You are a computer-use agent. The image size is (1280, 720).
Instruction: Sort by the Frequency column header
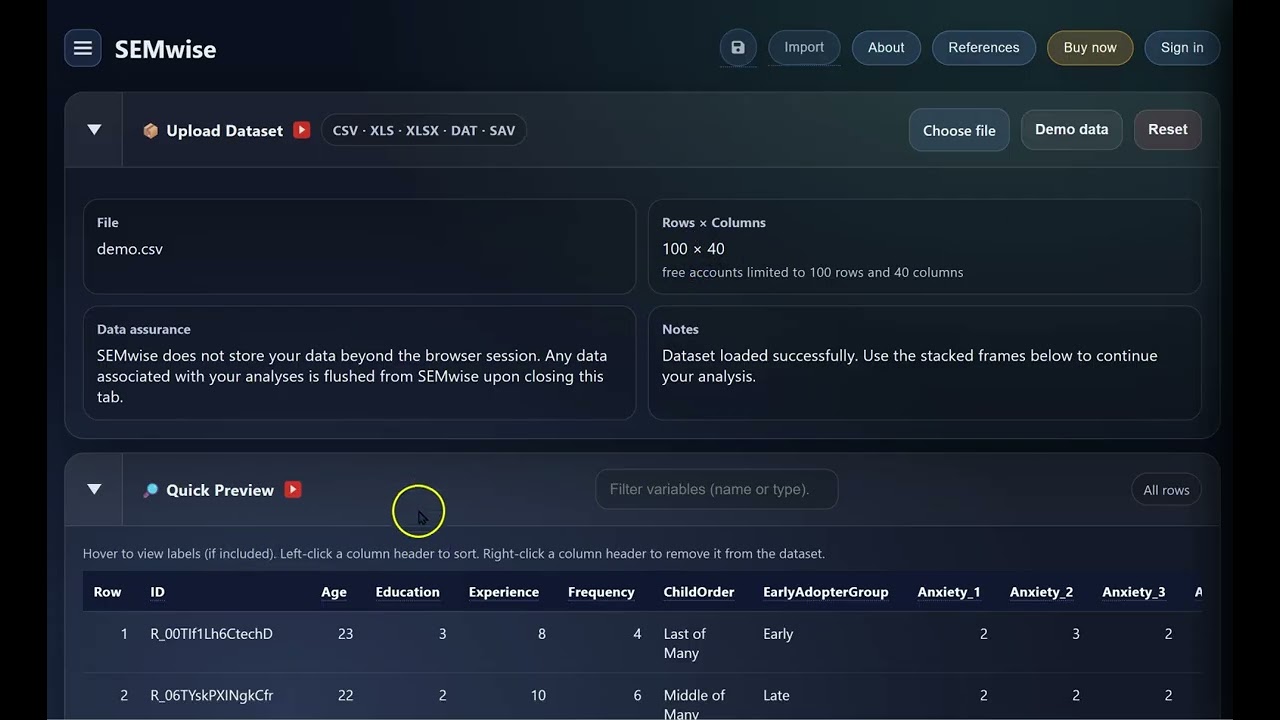601,592
